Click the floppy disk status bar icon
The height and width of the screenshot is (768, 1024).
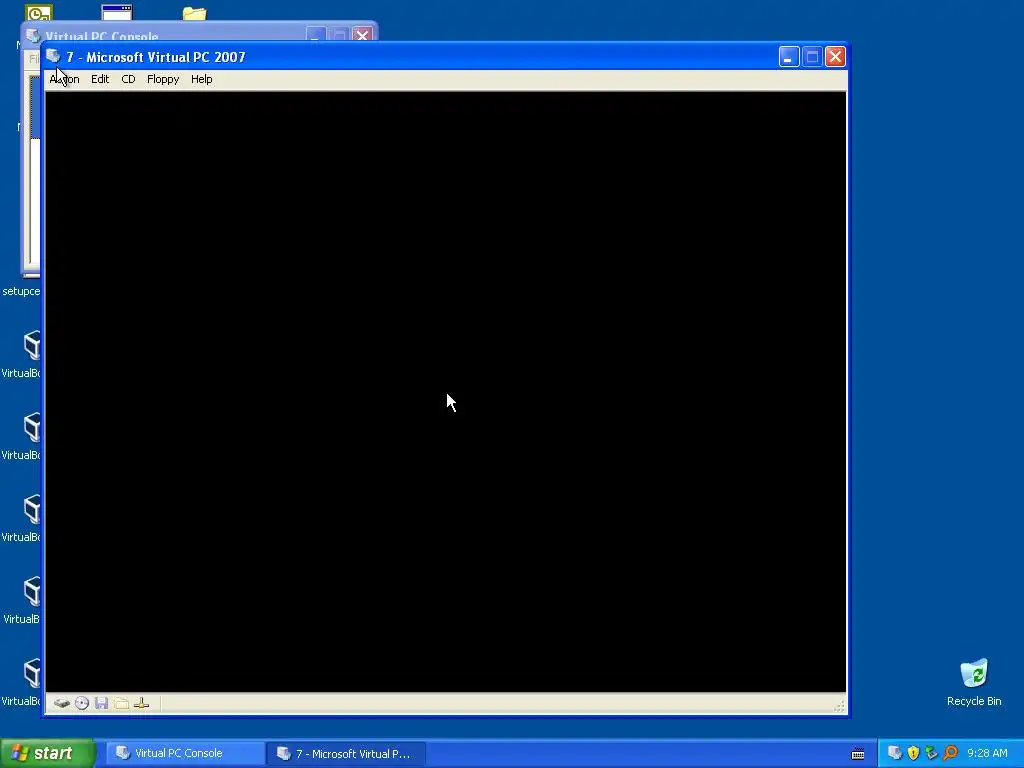[x=101, y=703]
